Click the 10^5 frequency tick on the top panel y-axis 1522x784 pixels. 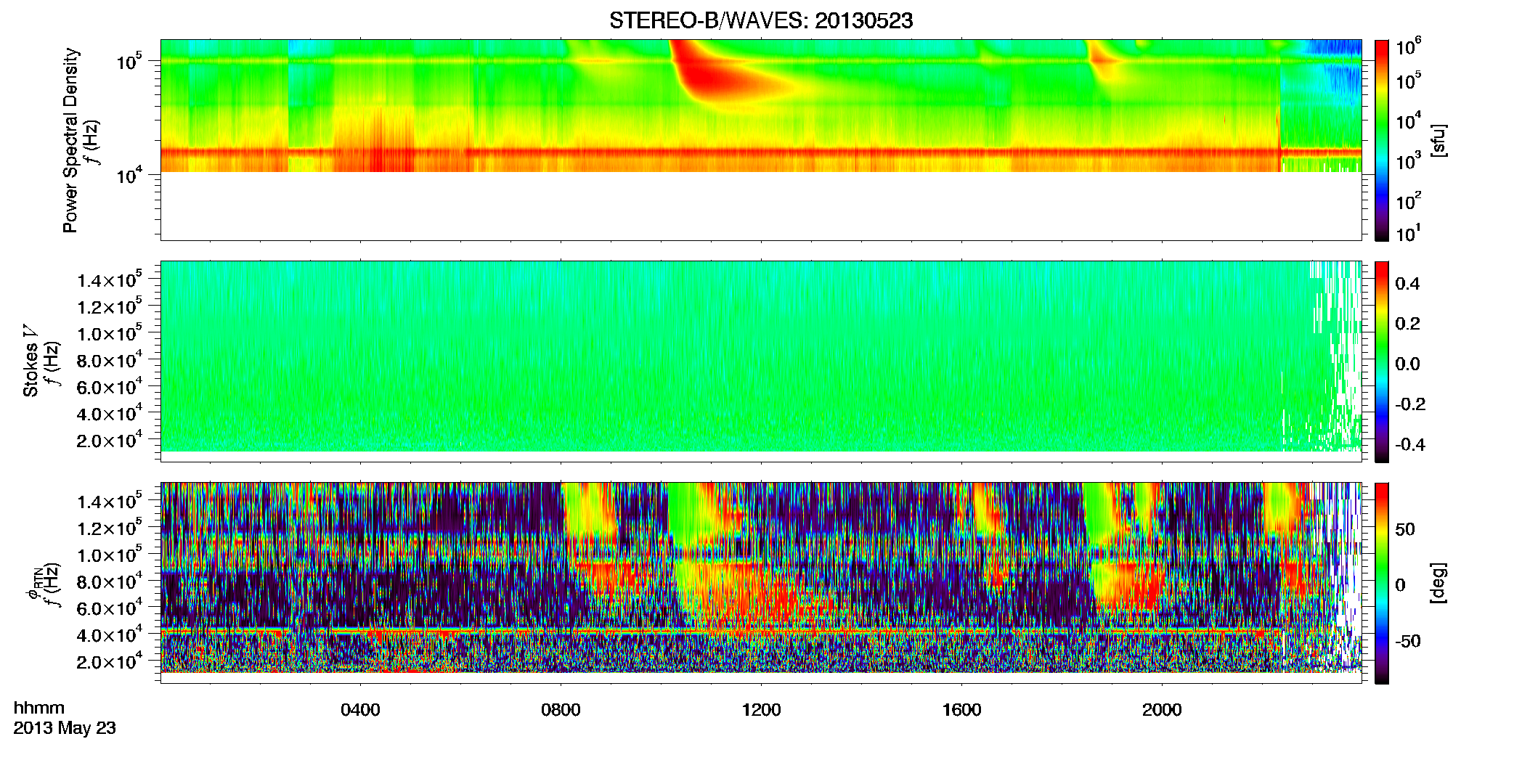click(x=130, y=62)
